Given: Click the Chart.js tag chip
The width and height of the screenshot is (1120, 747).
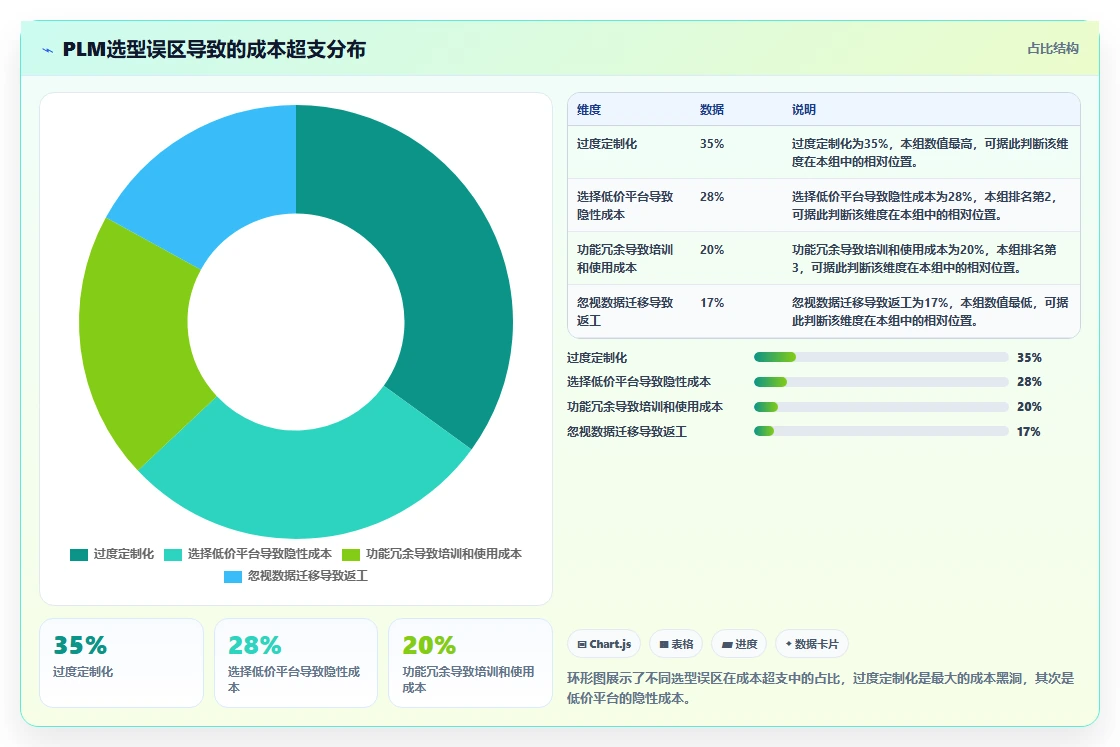Looking at the screenshot, I should [x=604, y=644].
